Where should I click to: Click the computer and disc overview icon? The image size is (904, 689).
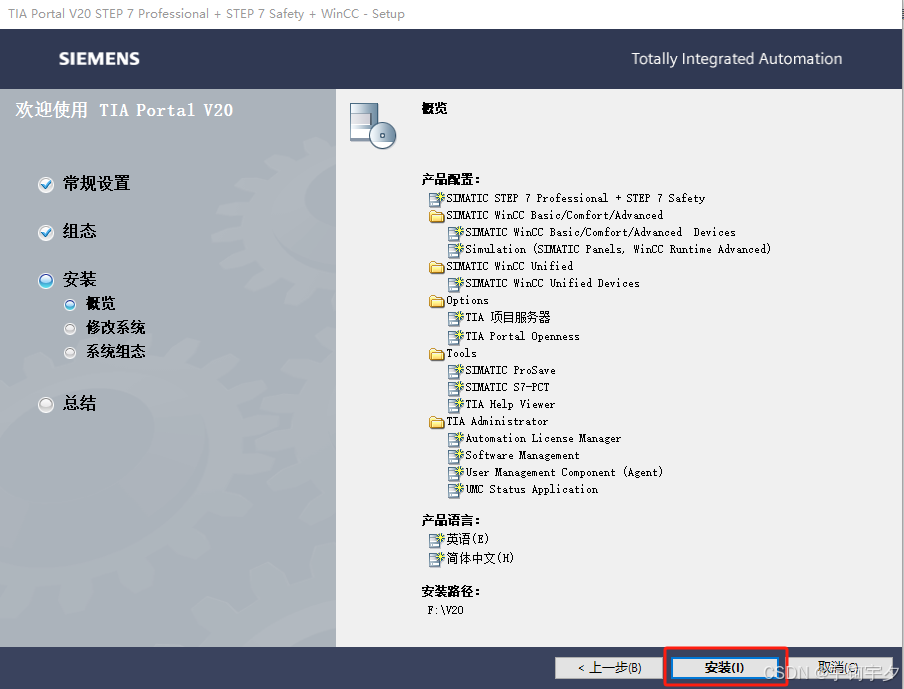pyautogui.click(x=372, y=126)
